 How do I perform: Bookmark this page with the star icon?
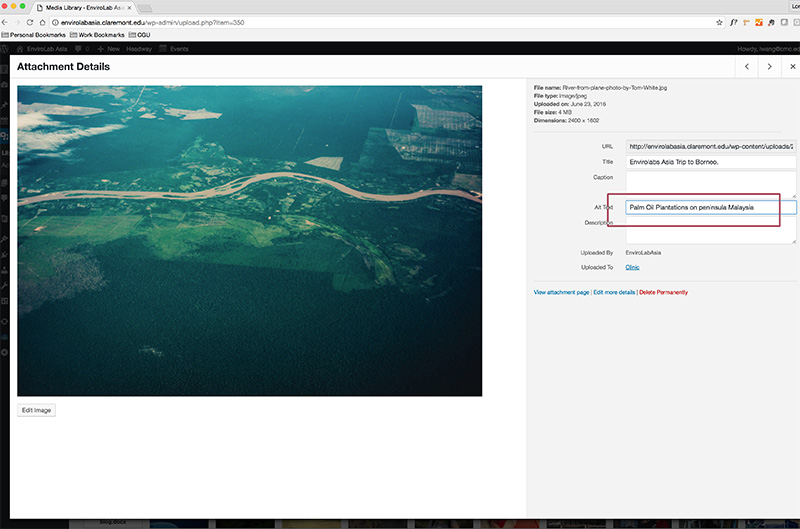[719, 22]
